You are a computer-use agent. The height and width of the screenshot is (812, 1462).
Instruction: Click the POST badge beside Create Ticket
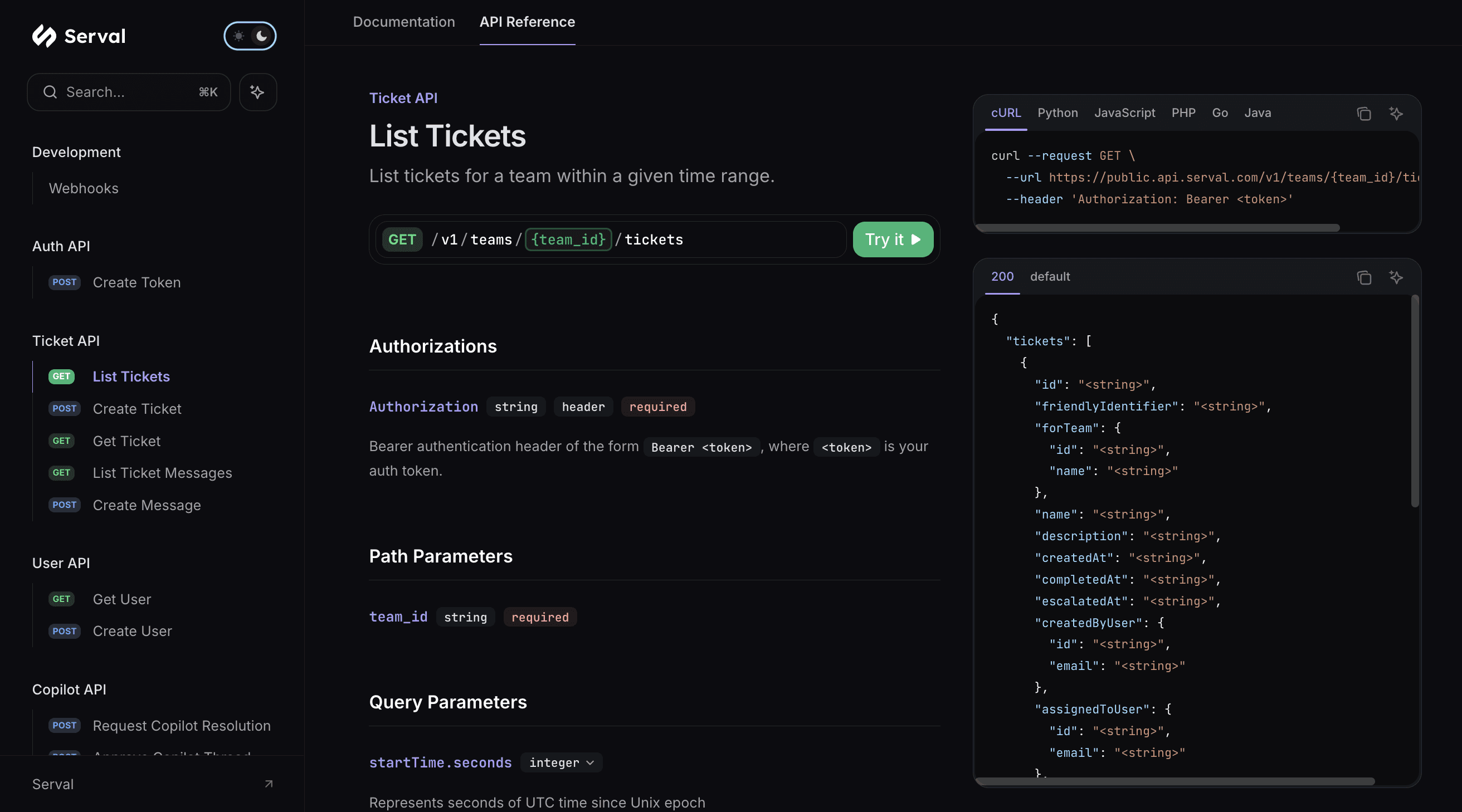coord(64,409)
